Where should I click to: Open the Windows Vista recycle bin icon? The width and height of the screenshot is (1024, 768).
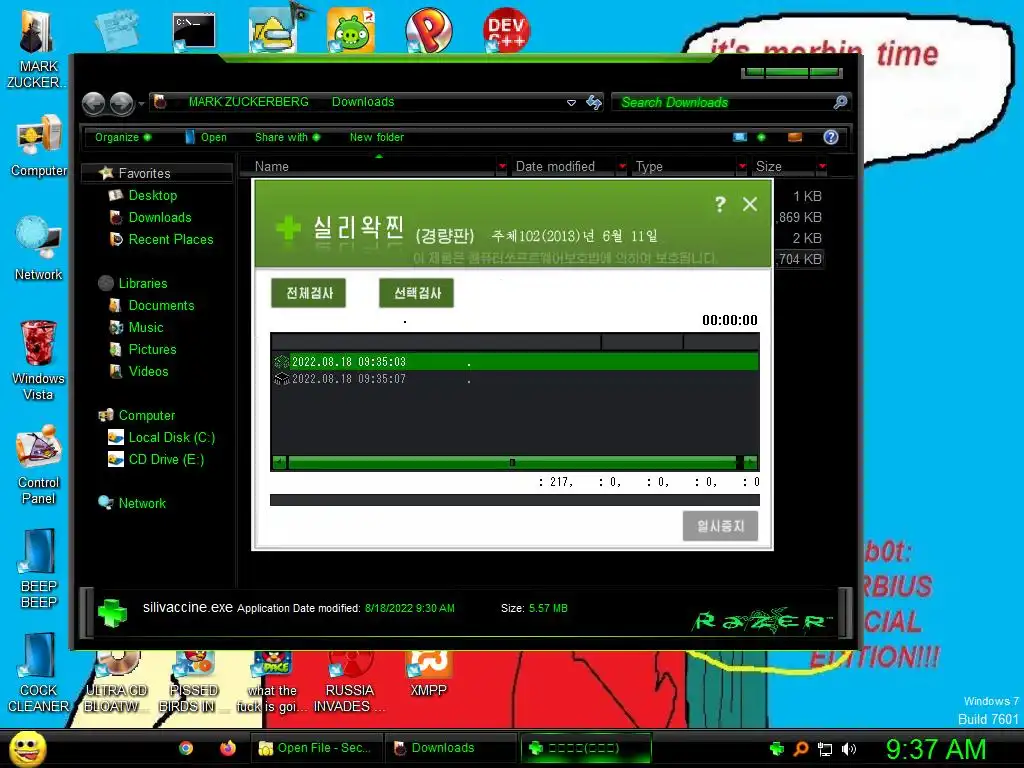click(x=39, y=359)
